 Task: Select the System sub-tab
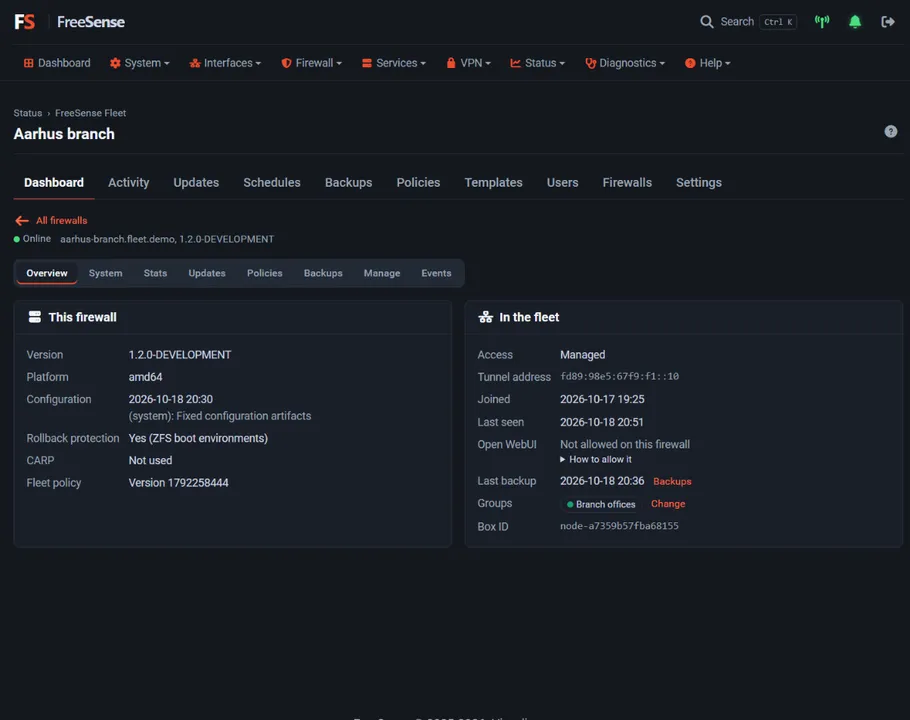pos(106,273)
